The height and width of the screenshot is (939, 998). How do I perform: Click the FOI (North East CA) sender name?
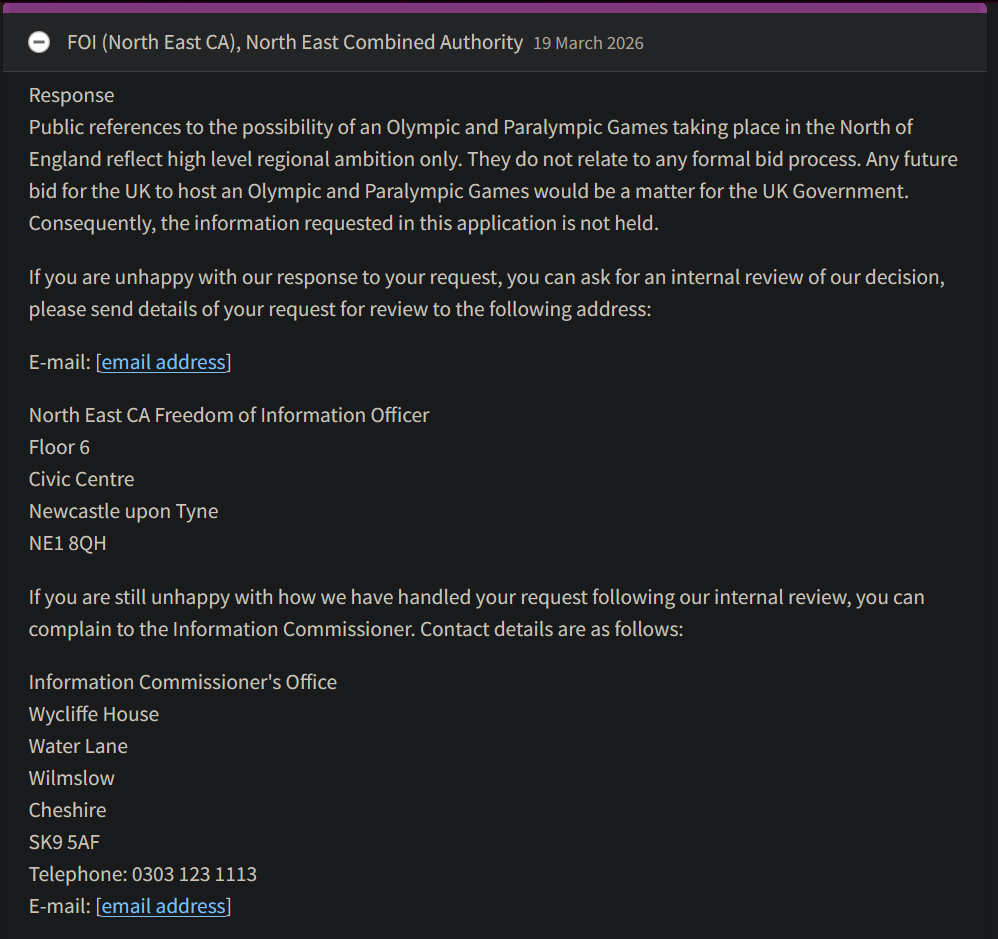[295, 43]
